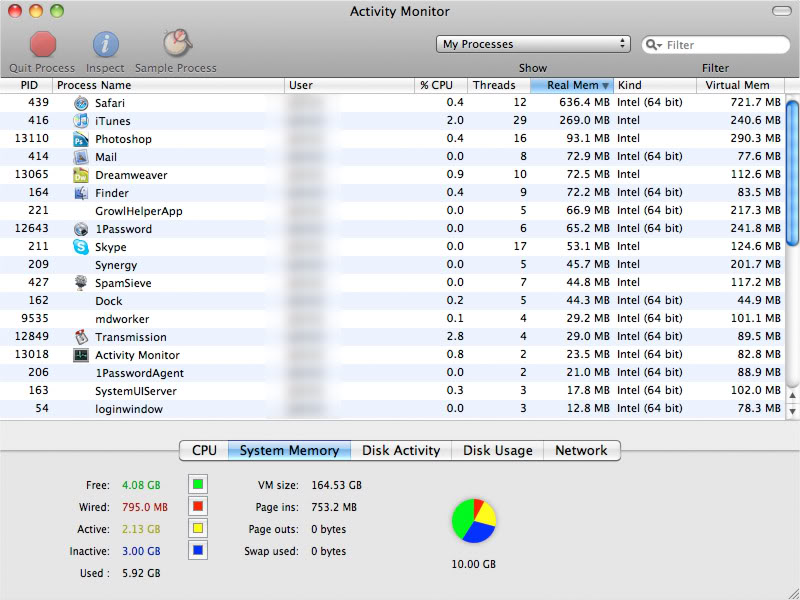The image size is (800, 600).
Task: Click the Real Mem sort arrow
Action: (x=605, y=86)
